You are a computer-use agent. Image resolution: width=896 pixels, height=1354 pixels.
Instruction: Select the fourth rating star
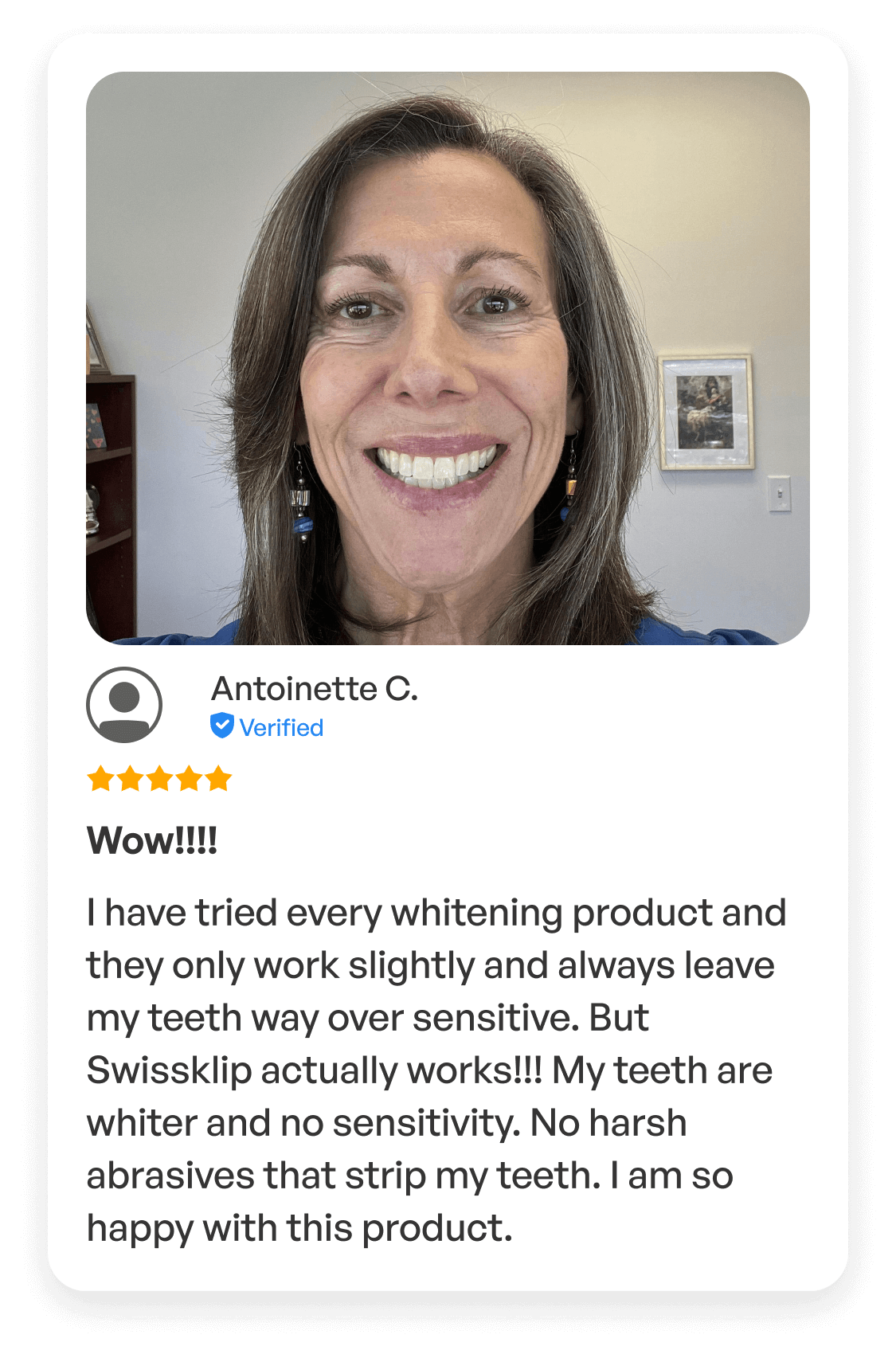click(189, 778)
